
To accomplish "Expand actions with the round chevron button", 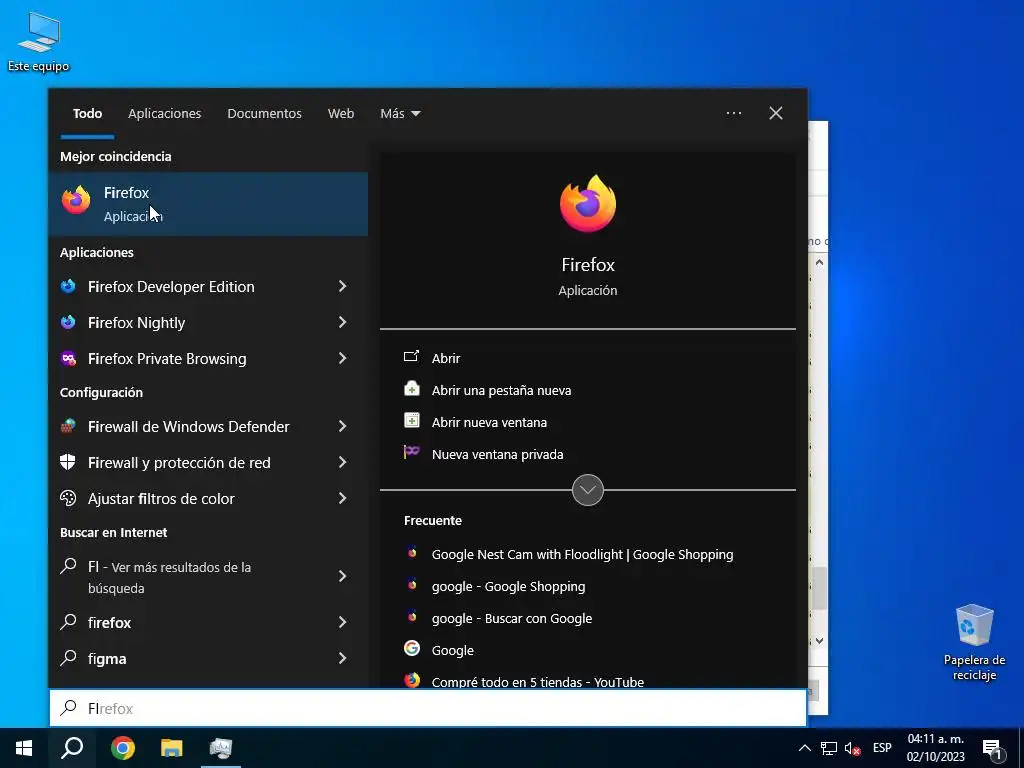I will click(588, 490).
